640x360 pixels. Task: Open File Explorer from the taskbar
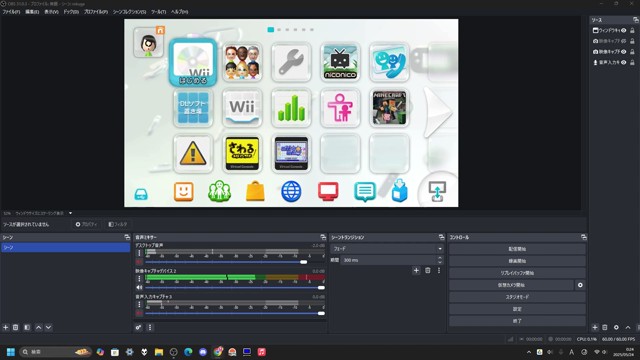pyautogui.click(x=159, y=352)
